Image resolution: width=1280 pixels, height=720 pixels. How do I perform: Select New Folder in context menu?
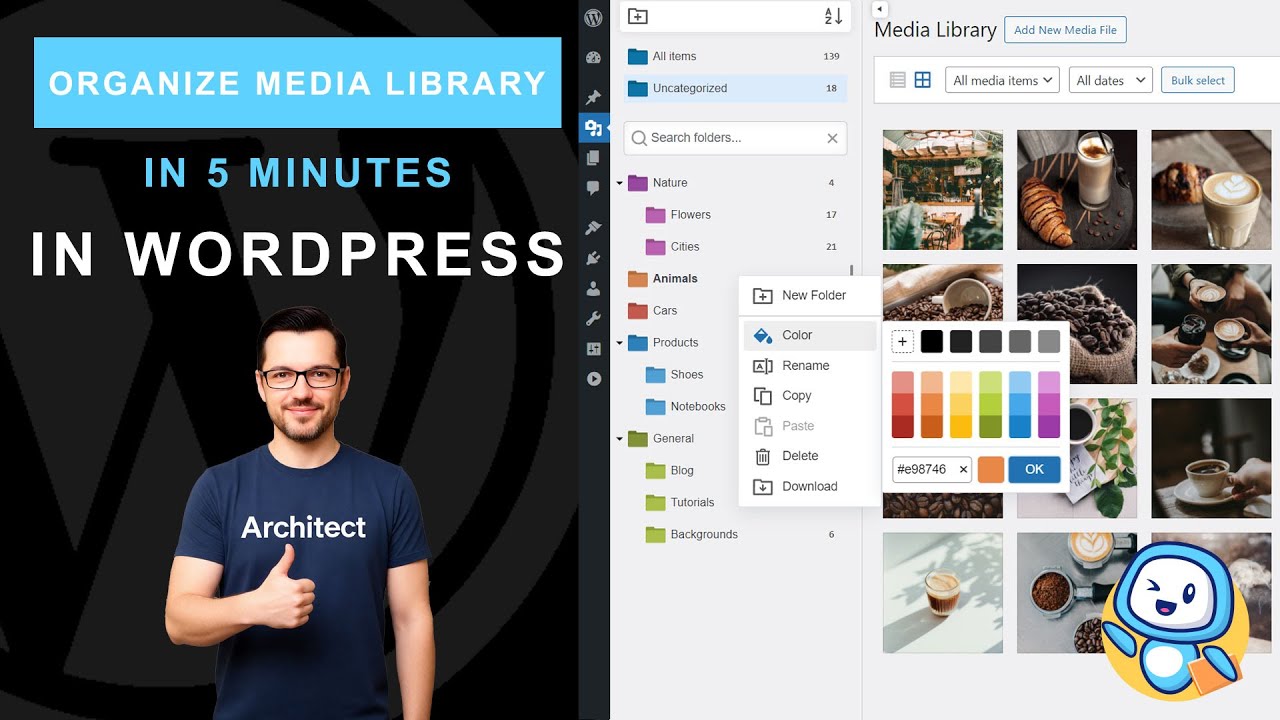click(x=809, y=296)
